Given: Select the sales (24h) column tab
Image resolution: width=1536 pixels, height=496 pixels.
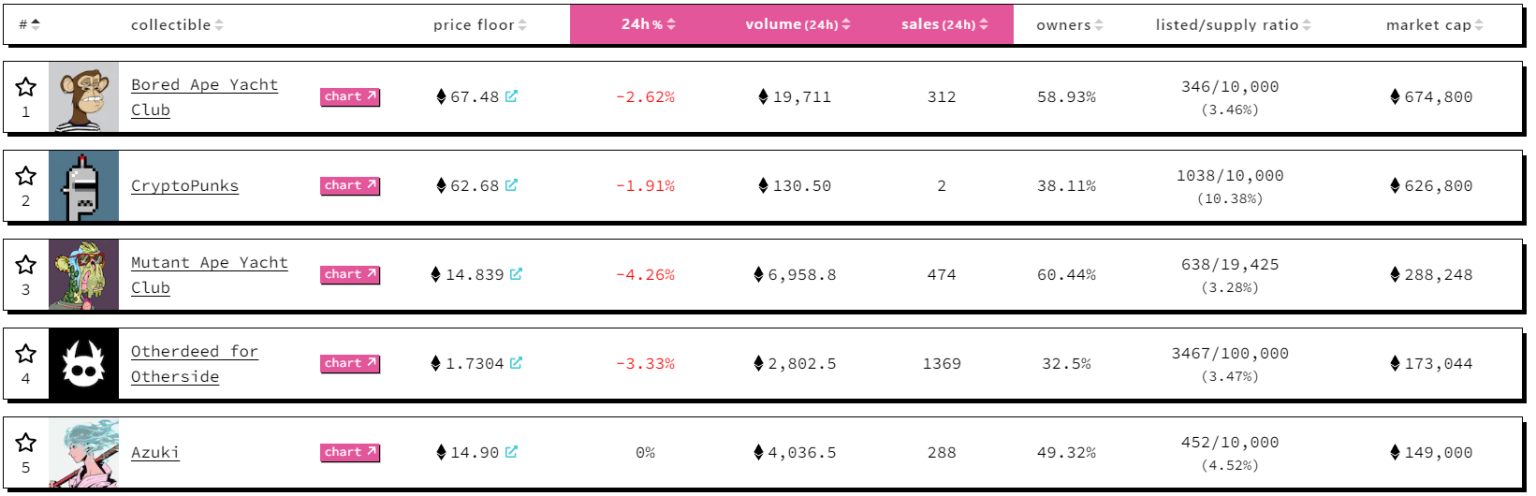Looking at the screenshot, I should tap(944, 25).
